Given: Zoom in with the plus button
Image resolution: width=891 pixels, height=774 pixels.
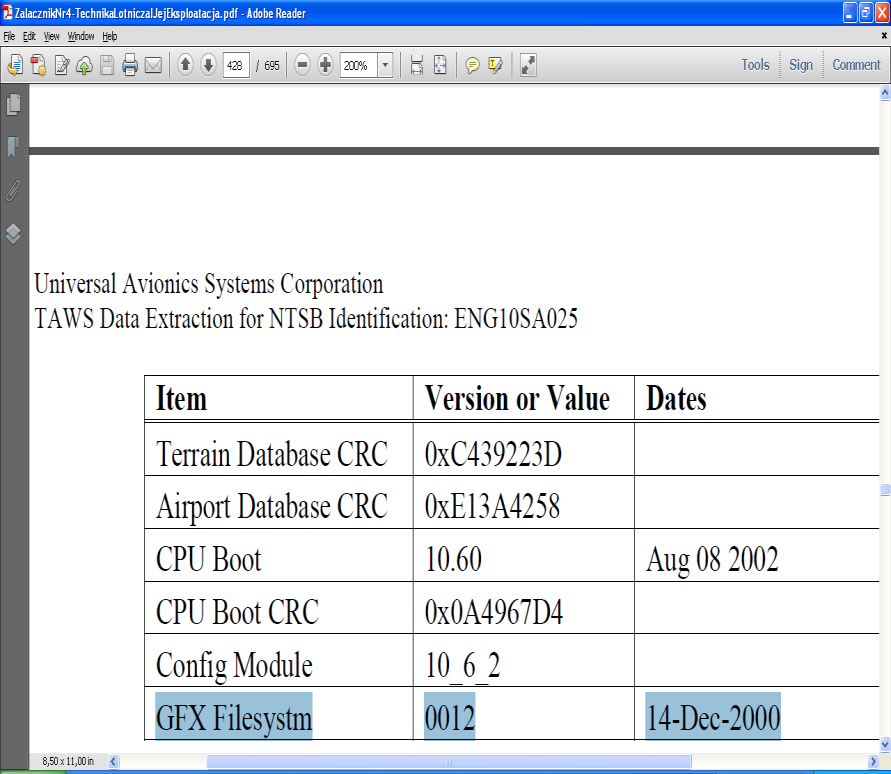Looking at the screenshot, I should (x=325, y=65).
